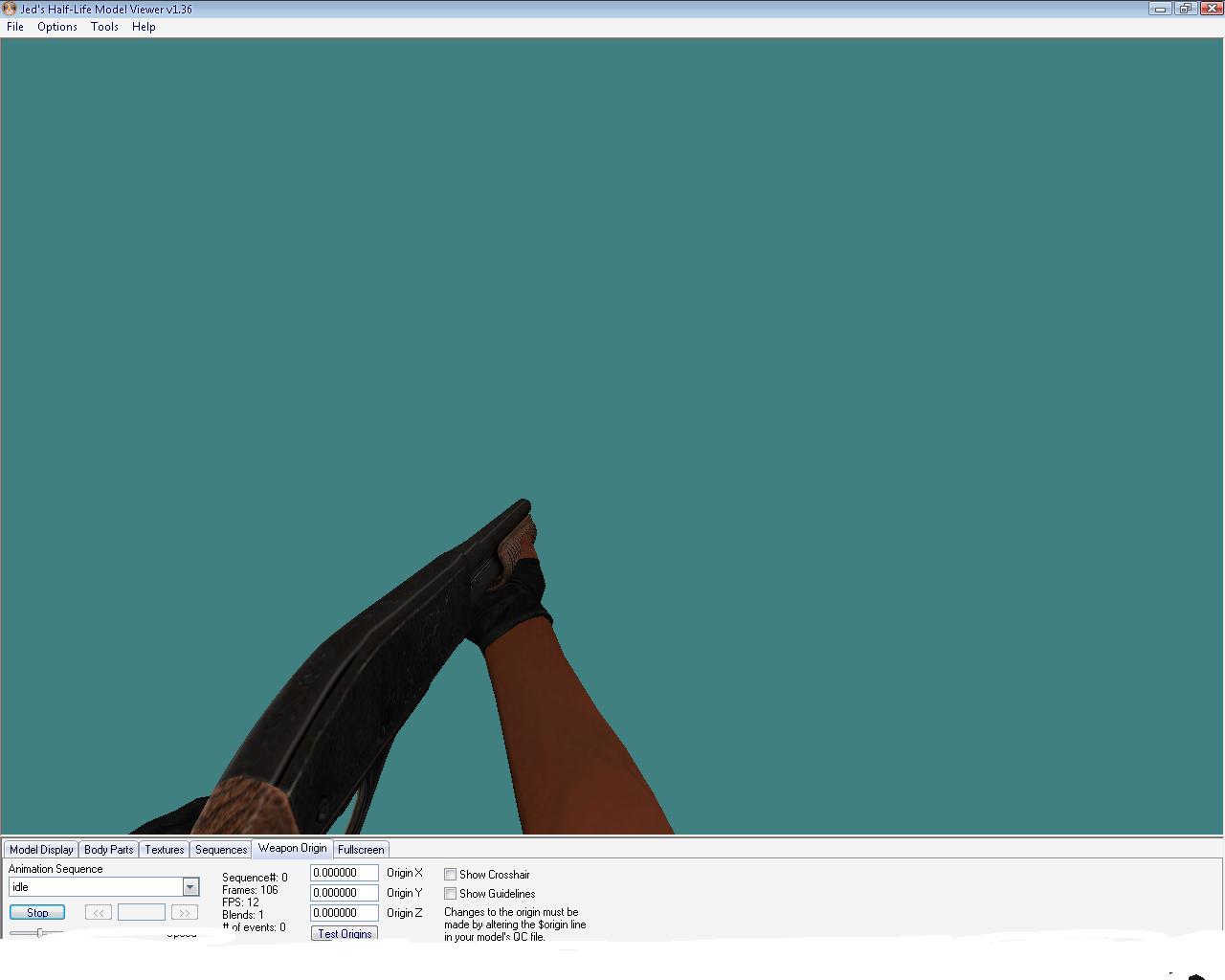Screen dimensions: 1225x980
Task: Open the Tools menu
Action: tap(104, 27)
